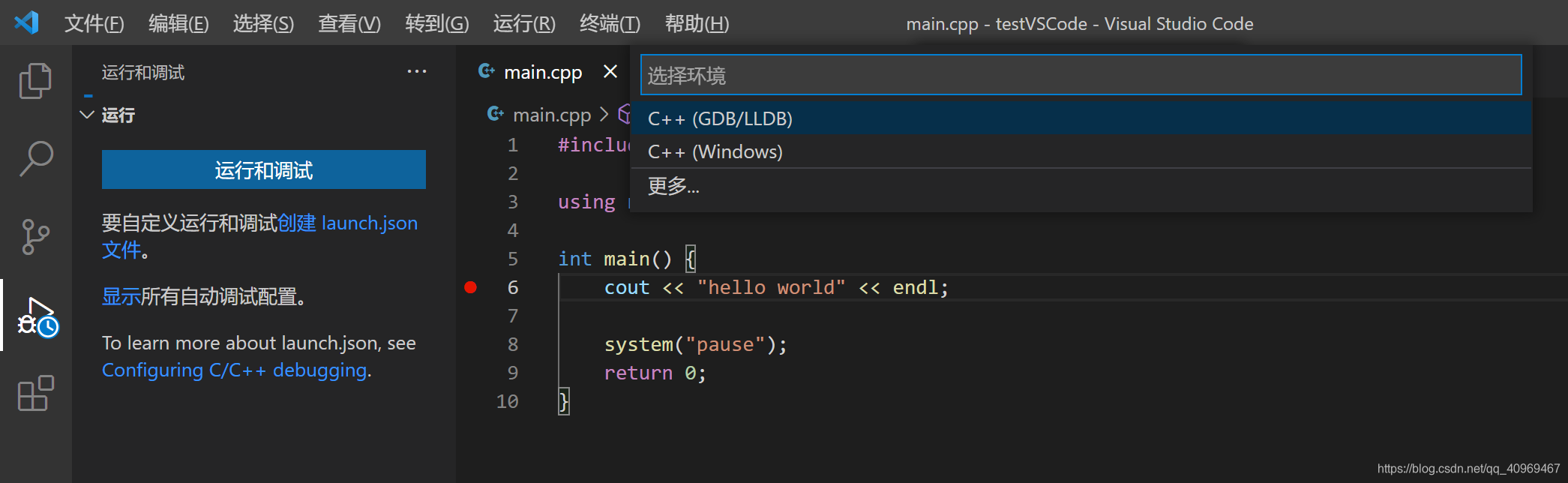Click the 显示 link for auto debug configurations

[x=121, y=296]
